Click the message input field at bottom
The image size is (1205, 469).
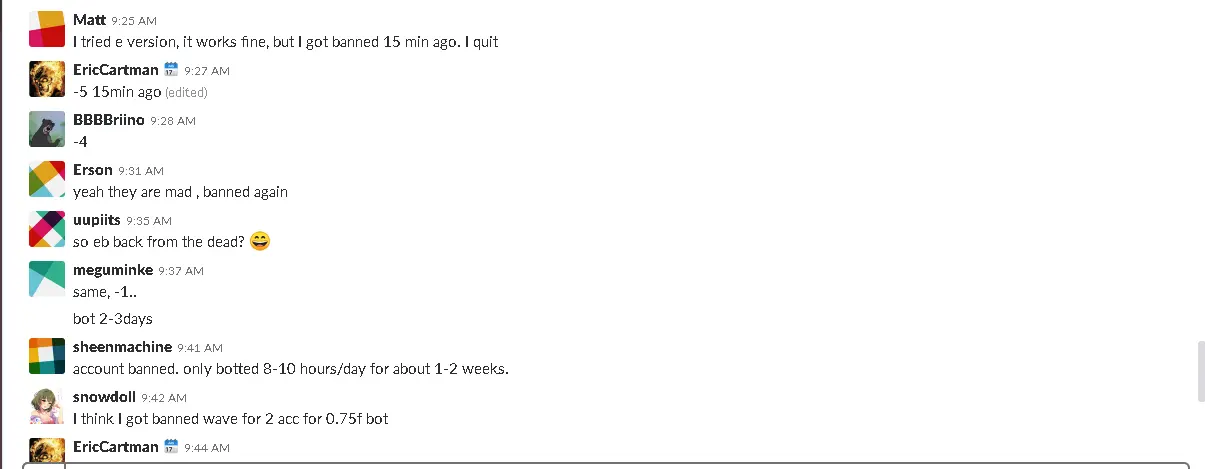tap(626, 466)
